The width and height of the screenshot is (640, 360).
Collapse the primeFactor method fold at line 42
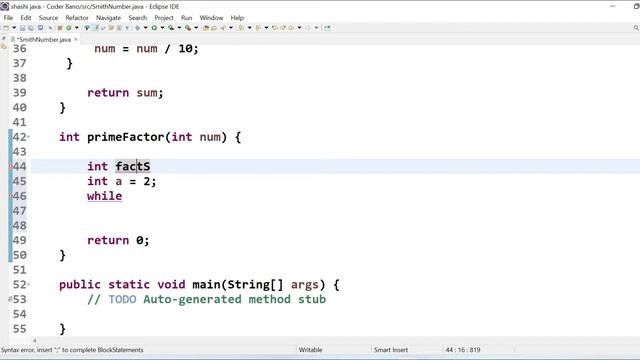(x=29, y=137)
